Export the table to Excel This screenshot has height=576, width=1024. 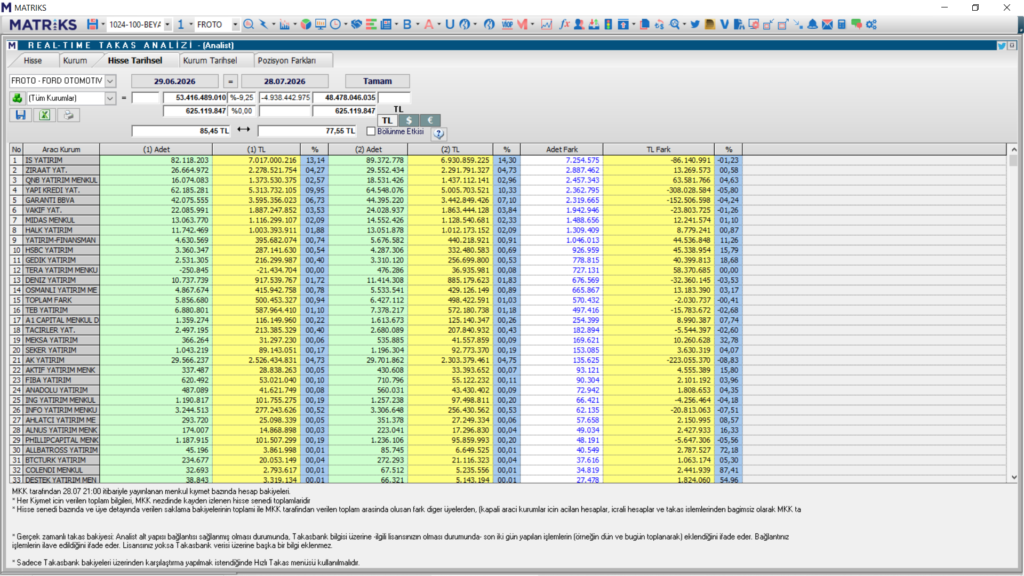pyautogui.click(x=44, y=115)
